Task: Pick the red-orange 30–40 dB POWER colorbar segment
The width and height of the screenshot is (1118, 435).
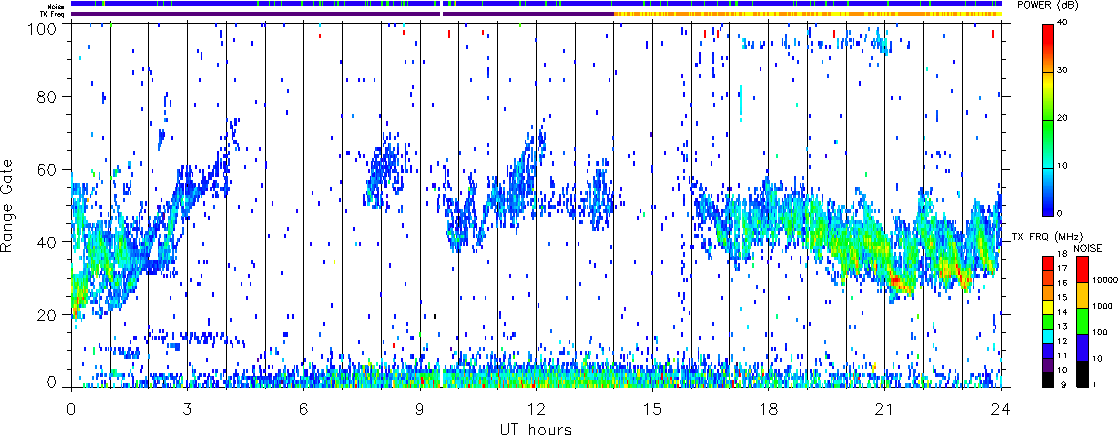Action: (1048, 48)
